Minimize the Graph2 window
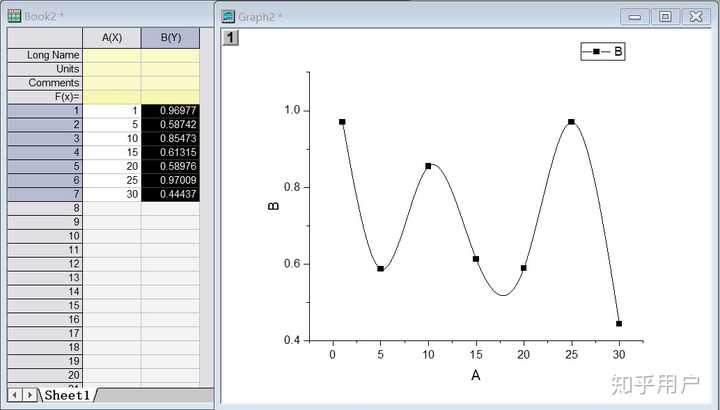Screen dimensions: 720x410 pos(635,17)
